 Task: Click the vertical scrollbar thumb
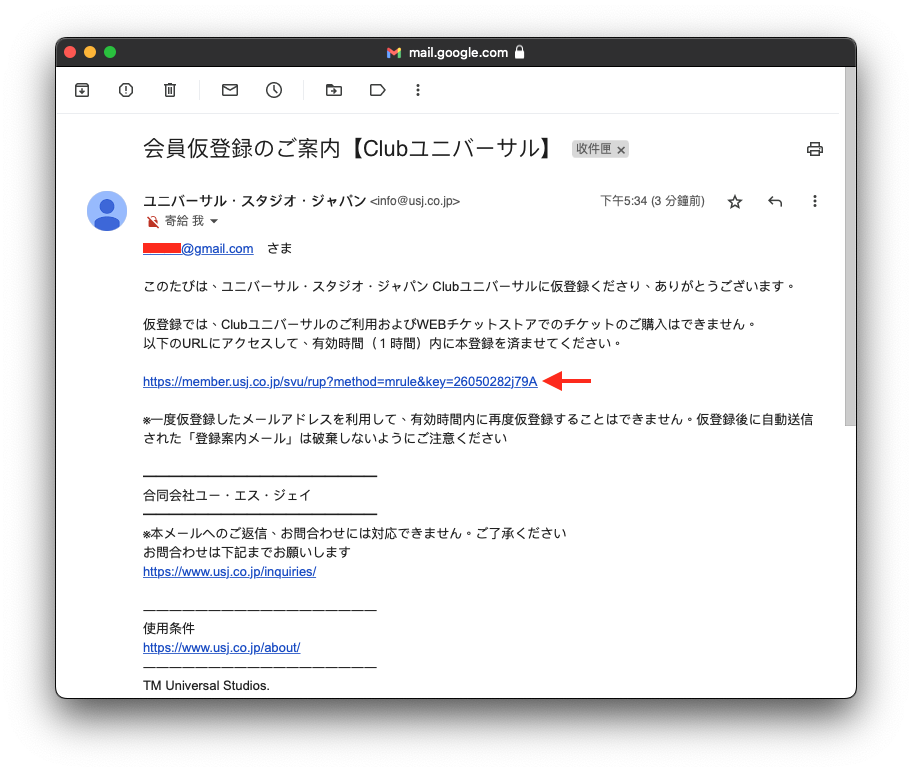click(x=850, y=246)
